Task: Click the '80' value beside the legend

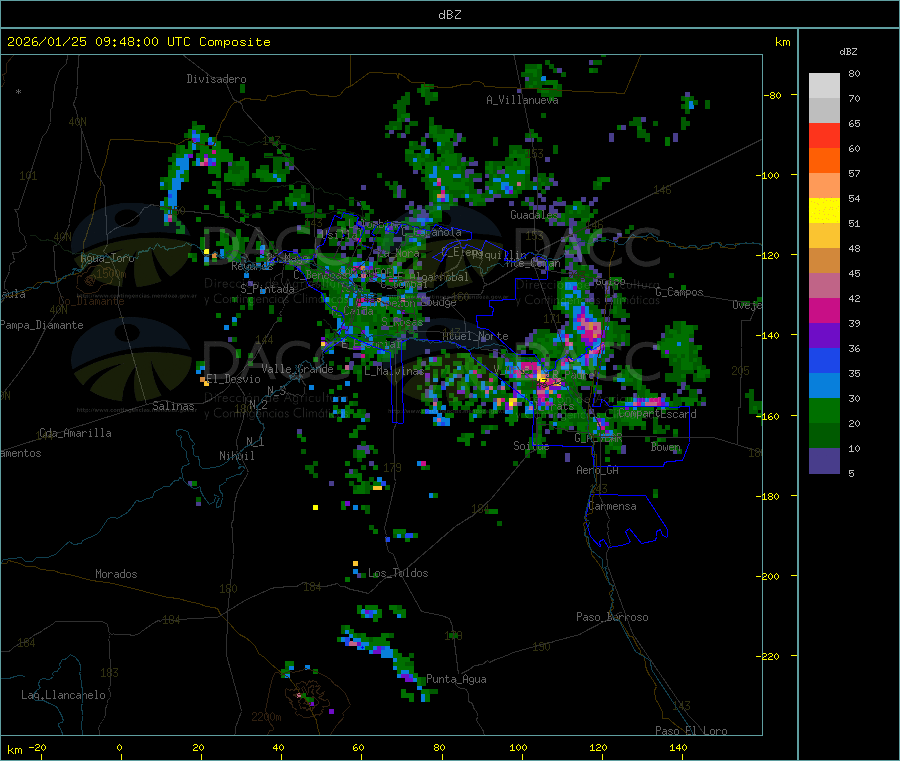Action: 854,73
